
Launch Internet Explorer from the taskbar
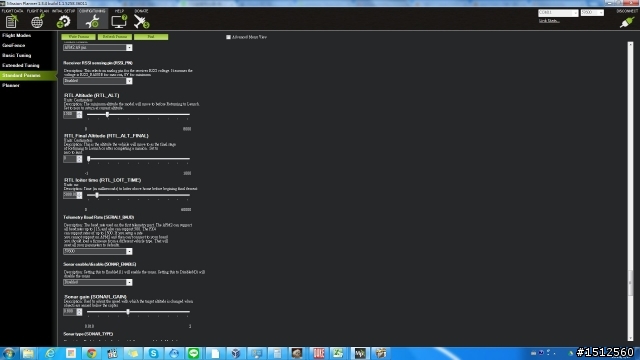click(50, 353)
